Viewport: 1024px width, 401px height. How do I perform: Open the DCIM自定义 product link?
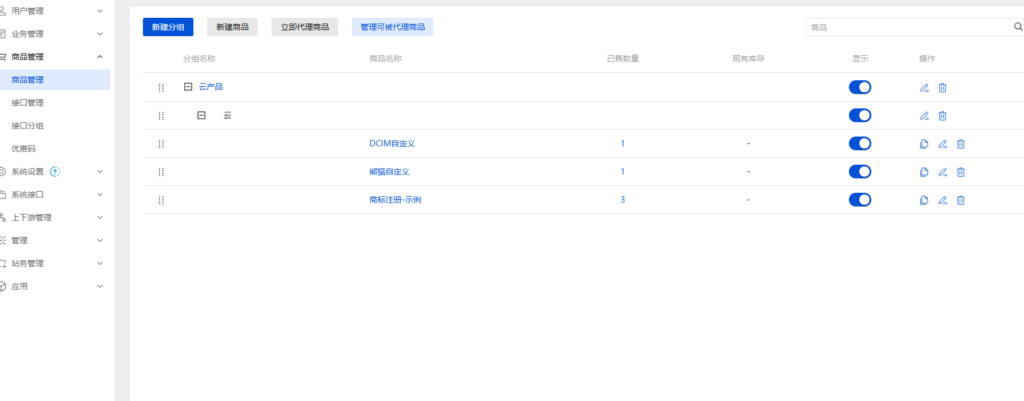click(x=392, y=144)
